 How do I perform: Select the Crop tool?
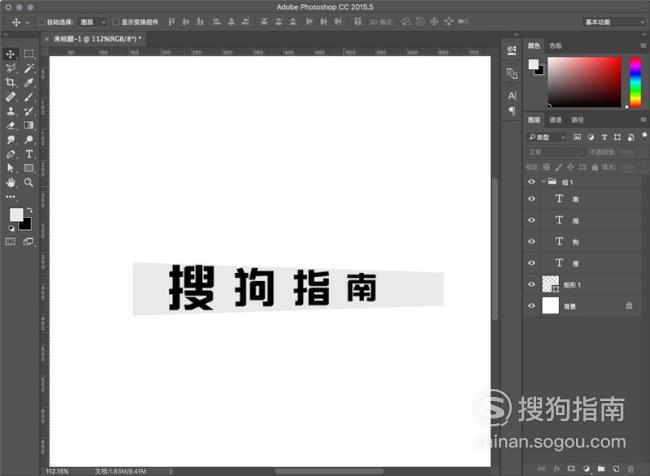tap(11, 83)
